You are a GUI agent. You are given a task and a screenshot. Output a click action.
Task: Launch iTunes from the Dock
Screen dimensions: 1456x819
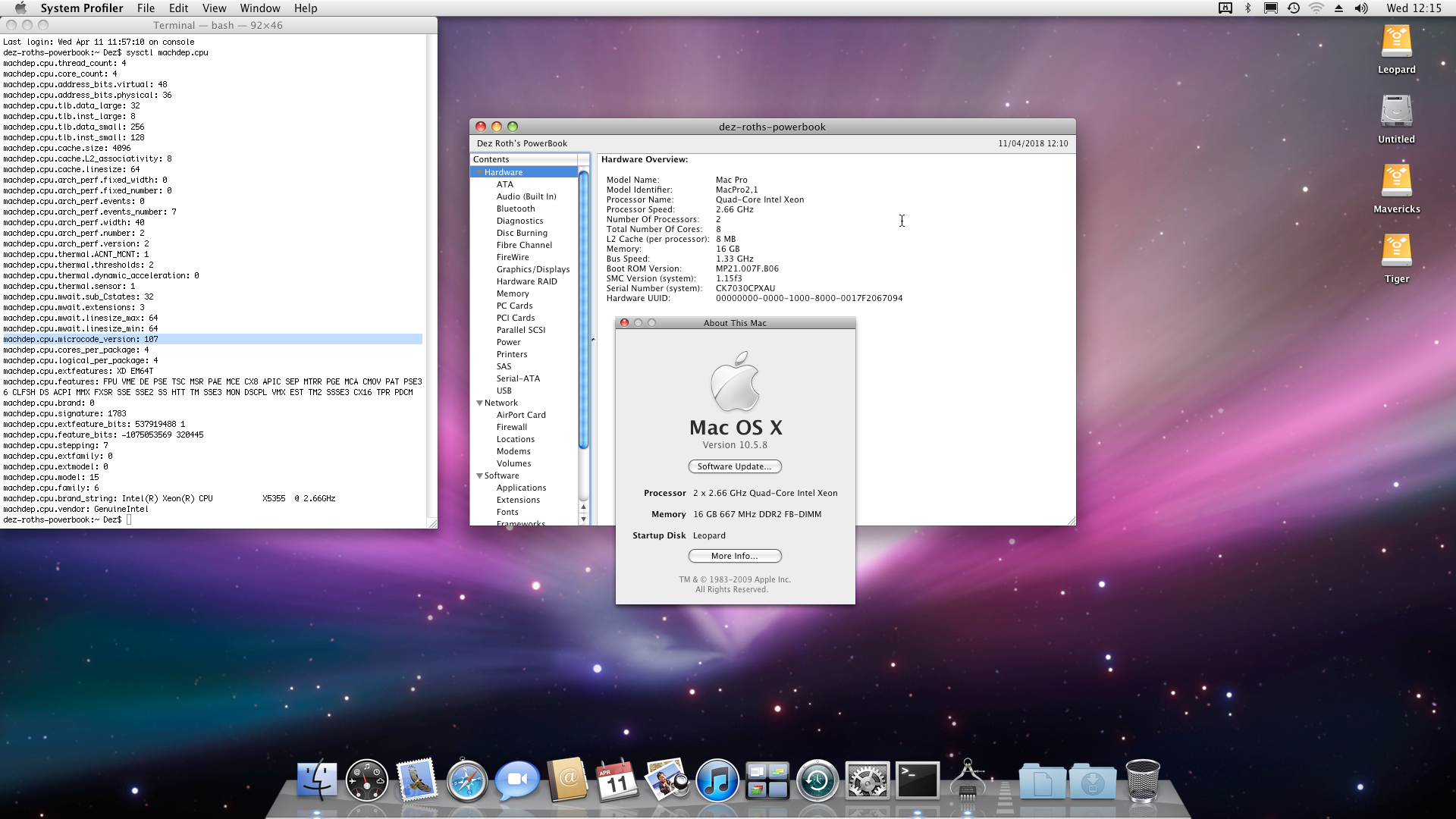717,781
